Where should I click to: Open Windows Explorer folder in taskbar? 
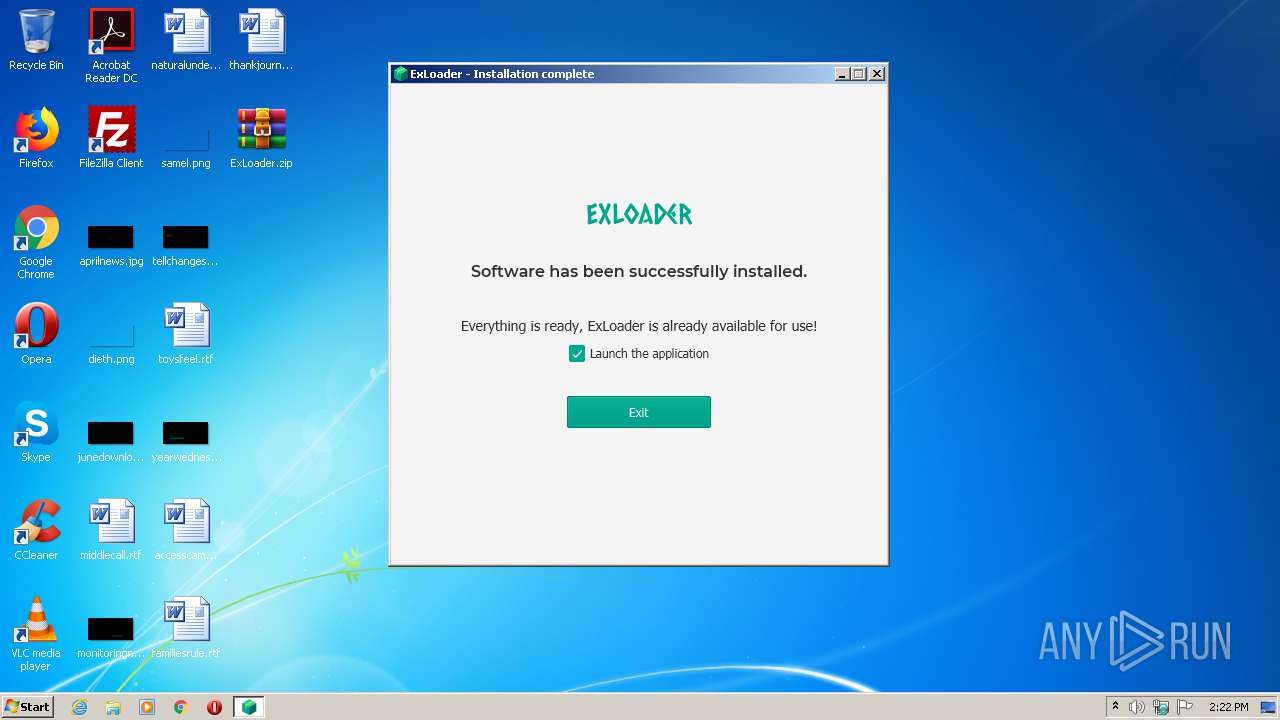113,707
